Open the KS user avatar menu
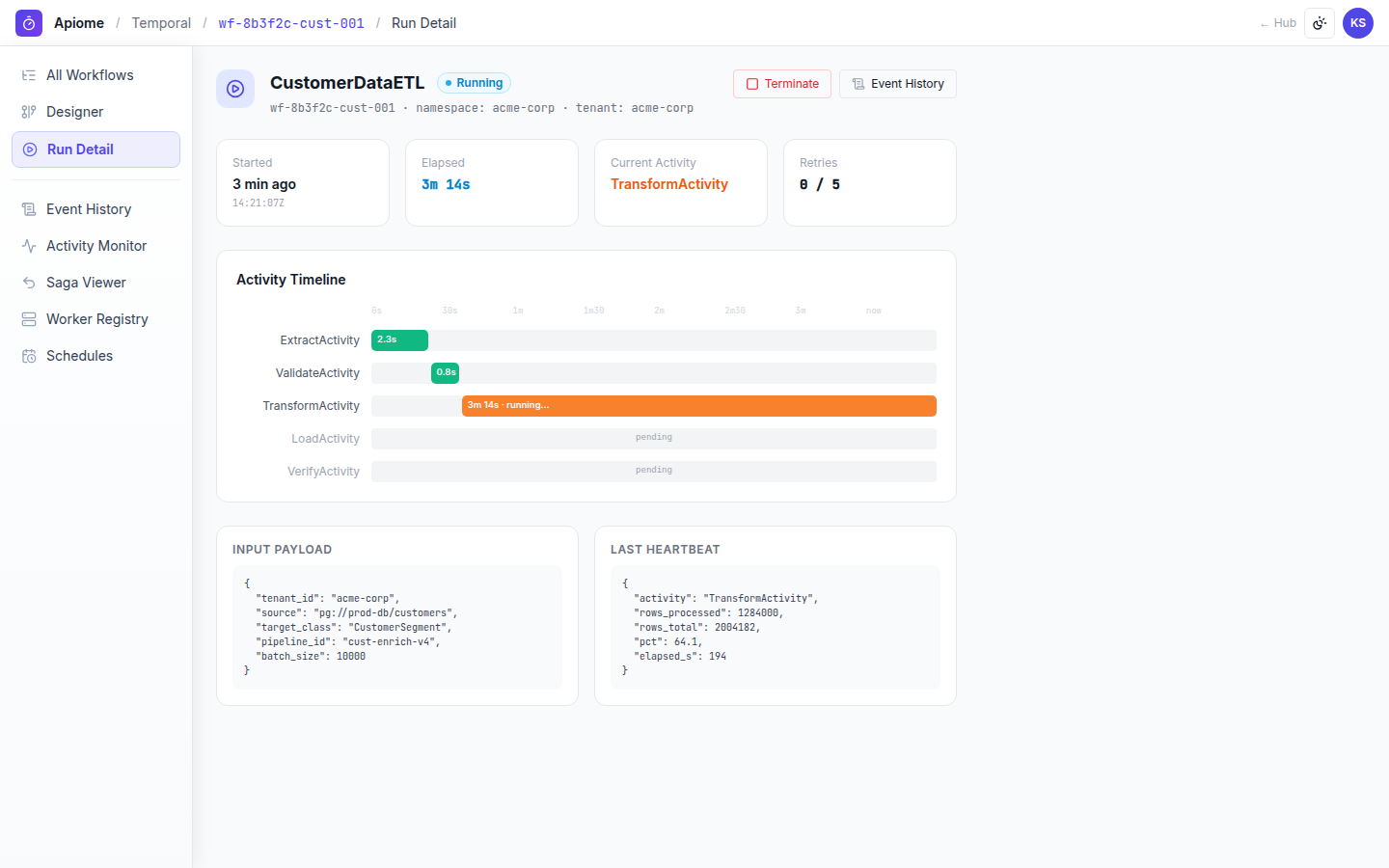 click(x=1358, y=23)
